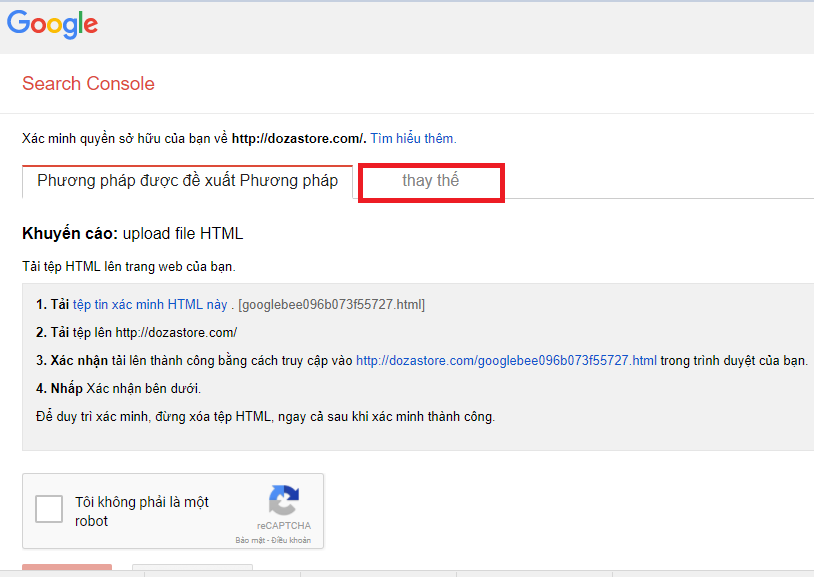Open the "Tìm hiểu thêm" link
The height and width of the screenshot is (577, 814).
[x=413, y=139]
